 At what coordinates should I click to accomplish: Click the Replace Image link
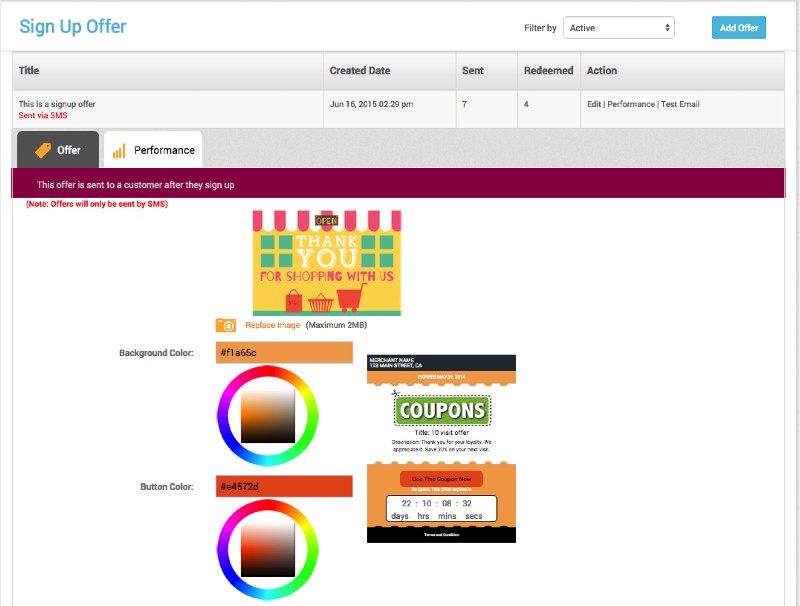[273, 325]
